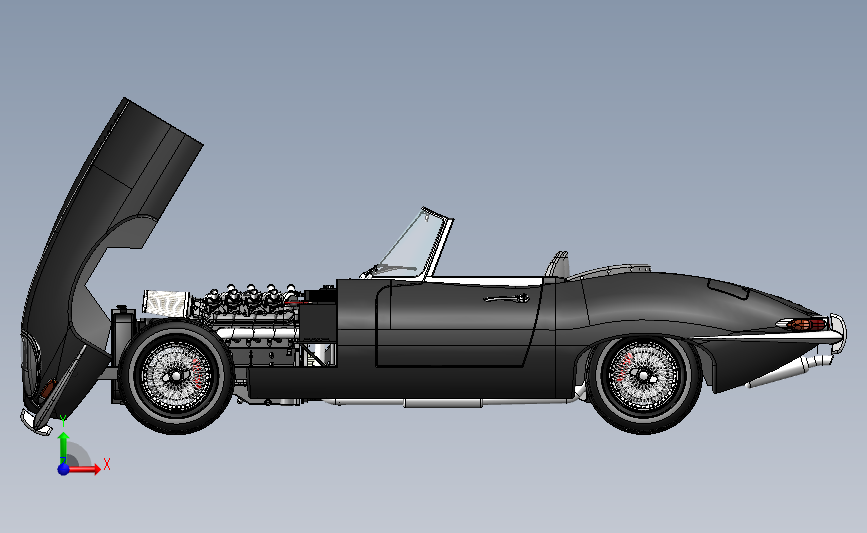Select the seat headrest behind the cockpit
This screenshot has width=867, height=533.
tap(557, 264)
